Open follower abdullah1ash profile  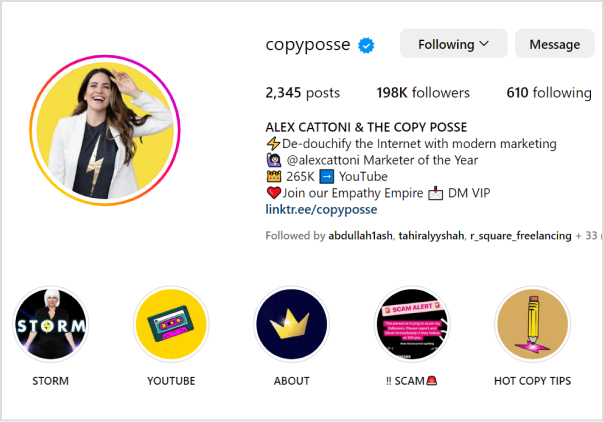[x=360, y=235]
